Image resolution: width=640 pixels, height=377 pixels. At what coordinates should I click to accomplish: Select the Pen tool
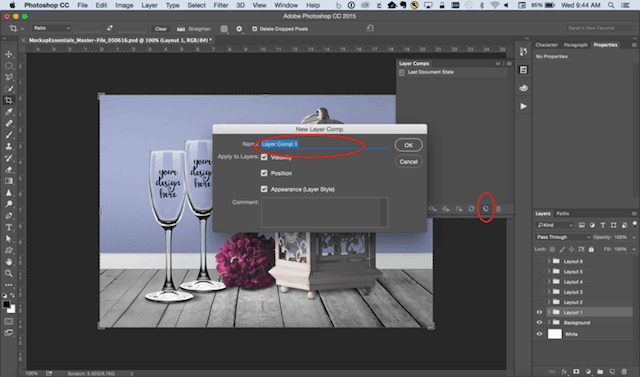point(9,215)
